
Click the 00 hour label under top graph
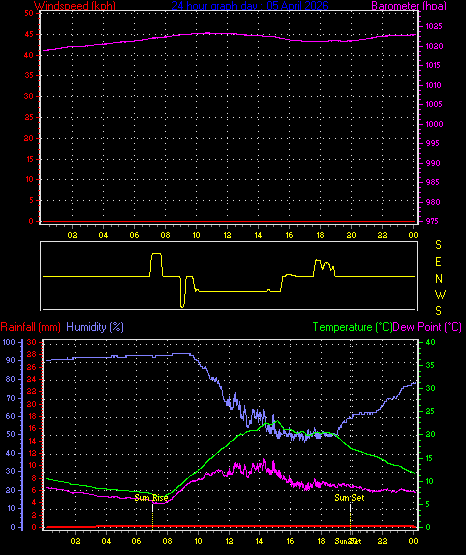pos(413,235)
